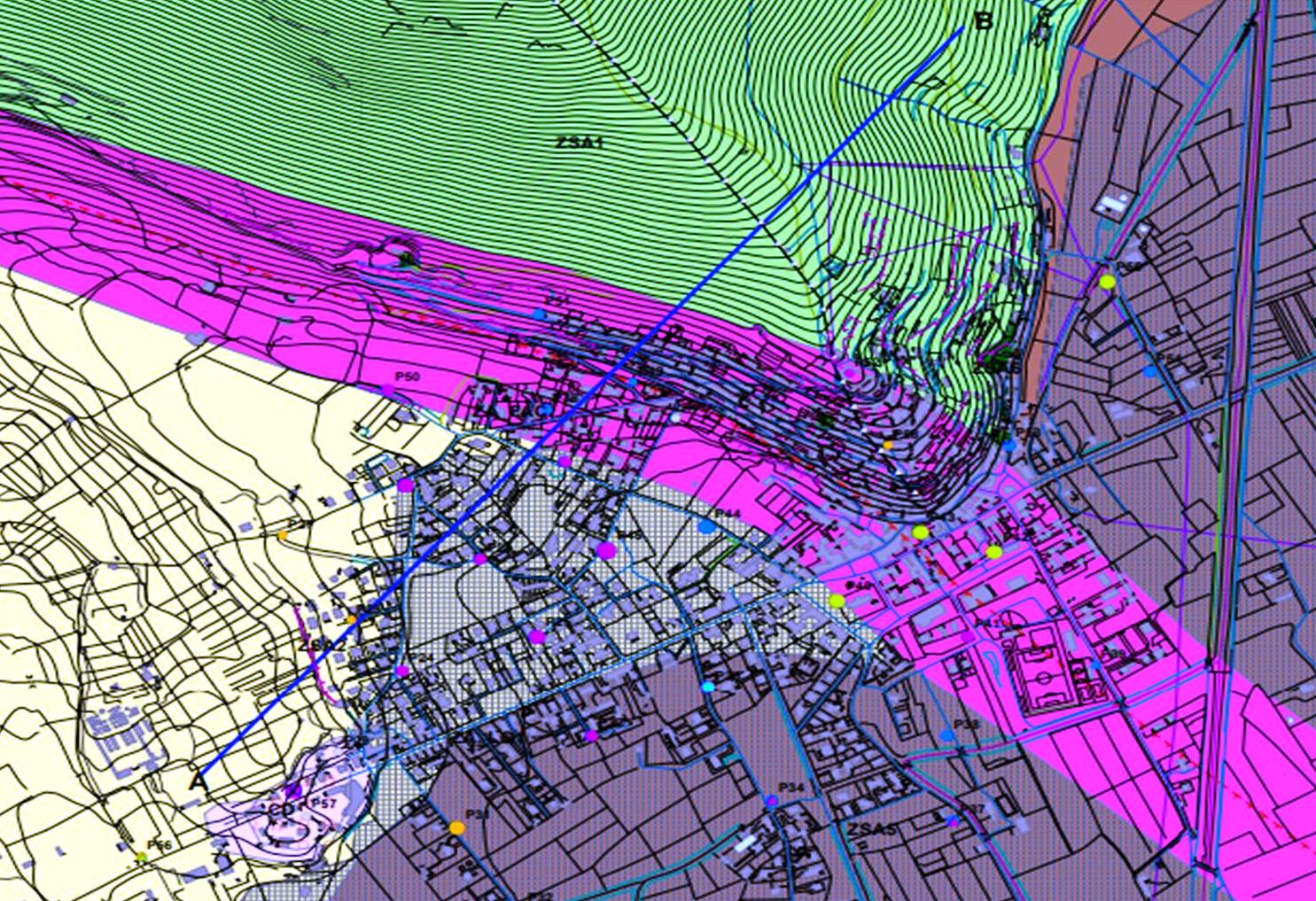
Task: Select the blue dot marker beside P38
Action: 947,735
